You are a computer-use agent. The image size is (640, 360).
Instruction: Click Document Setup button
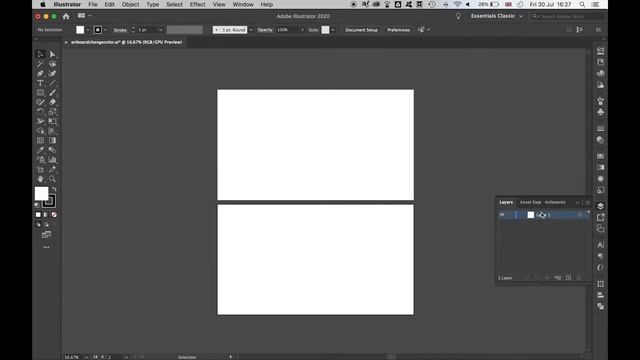(x=361, y=30)
